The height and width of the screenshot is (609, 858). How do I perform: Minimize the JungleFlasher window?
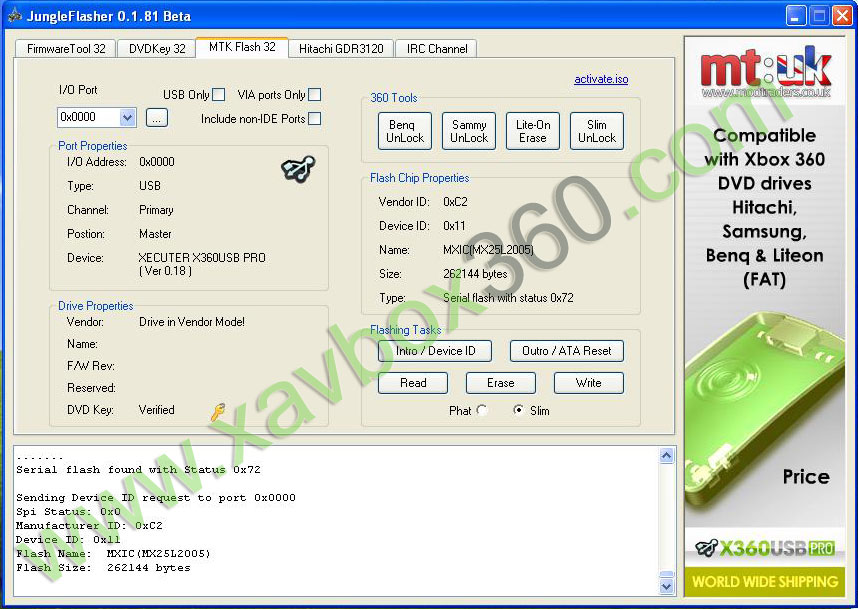click(x=796, y=16)
